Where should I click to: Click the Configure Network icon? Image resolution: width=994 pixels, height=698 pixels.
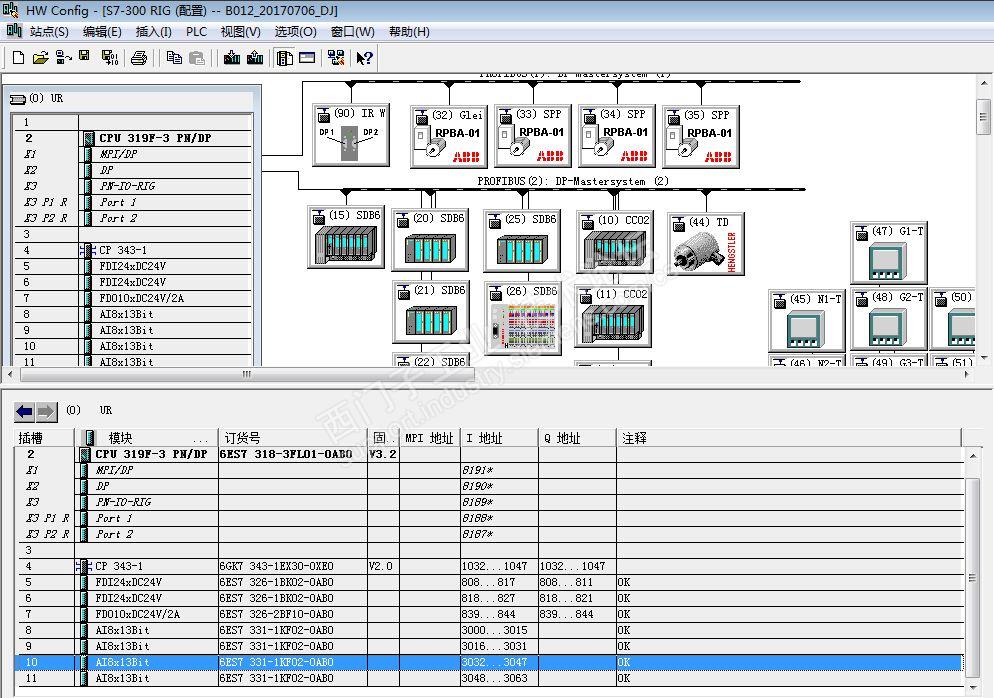pos(336,58)
